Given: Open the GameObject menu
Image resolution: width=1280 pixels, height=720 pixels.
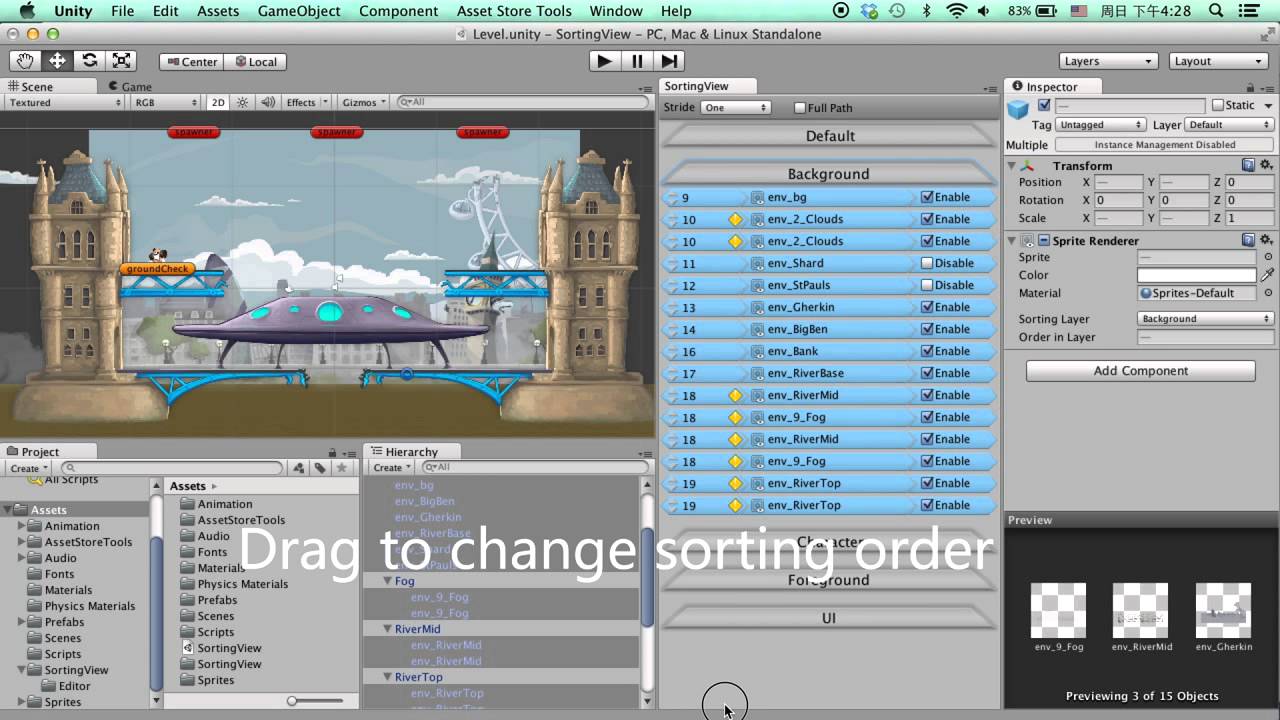Looking at the screenshot, I should coord(299,11).
